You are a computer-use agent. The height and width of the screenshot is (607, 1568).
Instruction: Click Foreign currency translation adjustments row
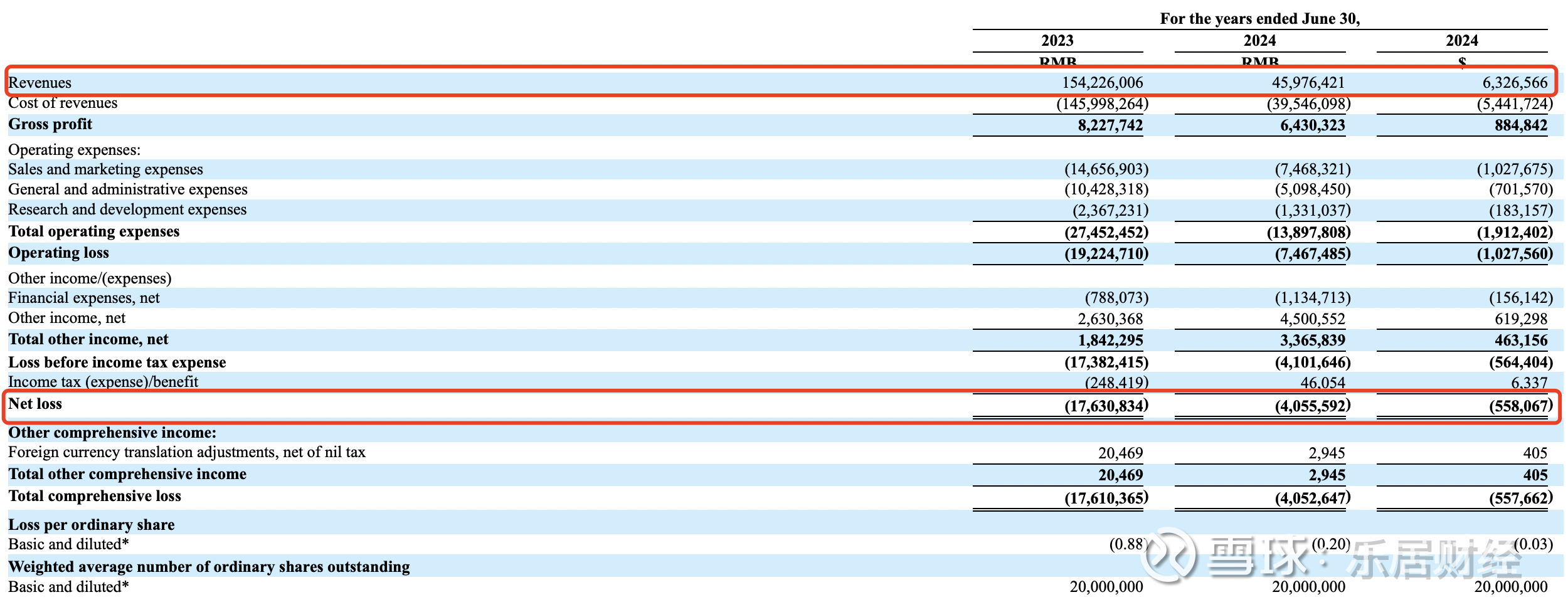point(784,453)
